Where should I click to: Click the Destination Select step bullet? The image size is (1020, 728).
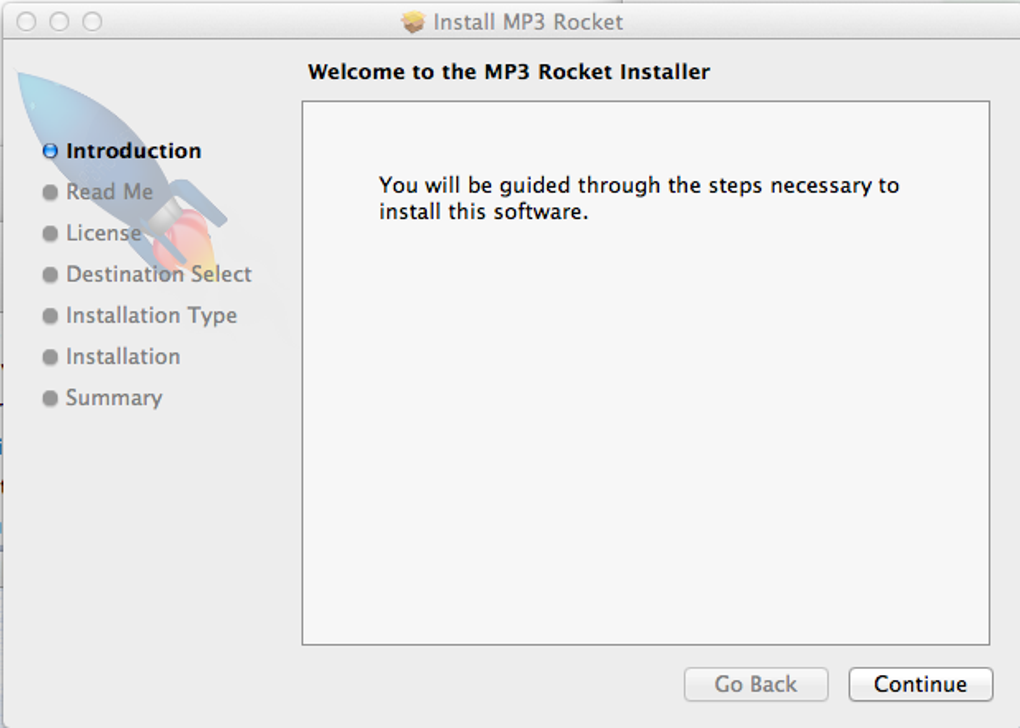tap(50, 275)
